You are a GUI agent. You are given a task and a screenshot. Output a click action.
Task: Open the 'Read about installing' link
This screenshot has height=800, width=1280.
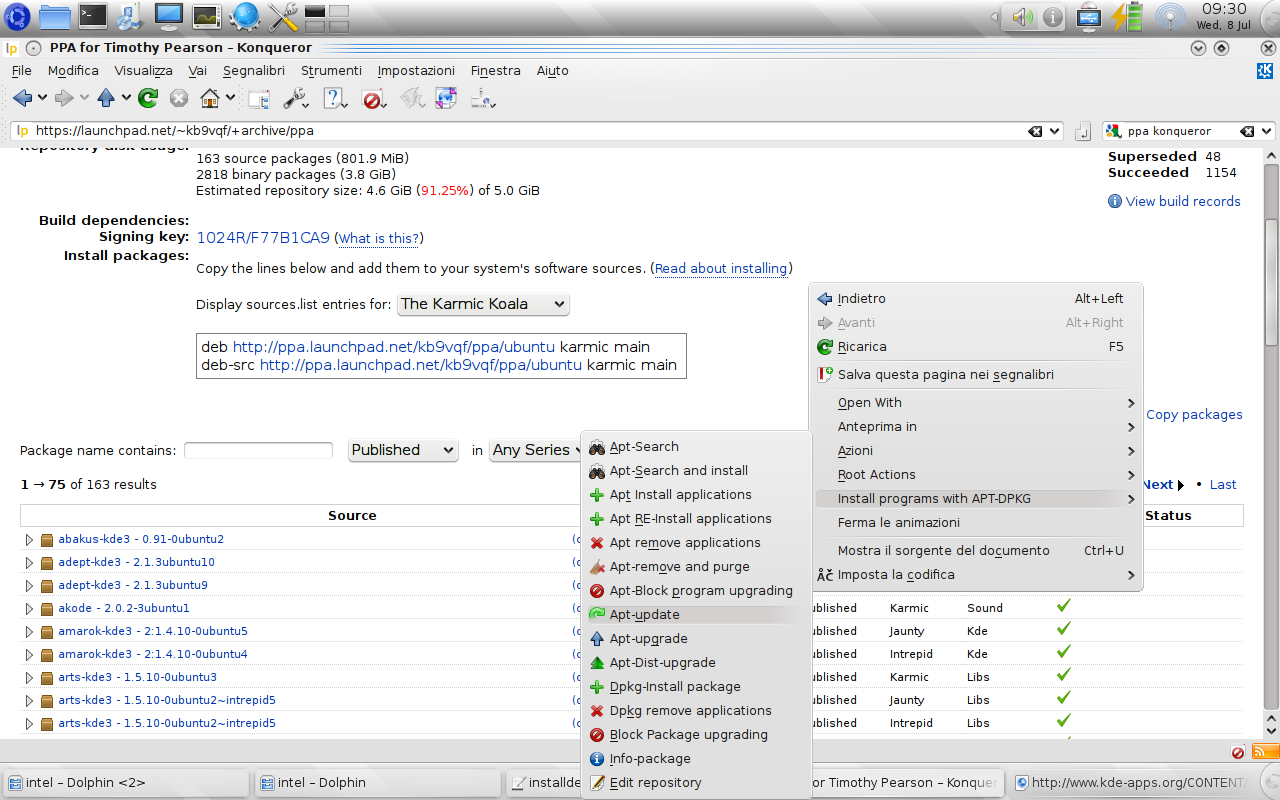point(721,268)
